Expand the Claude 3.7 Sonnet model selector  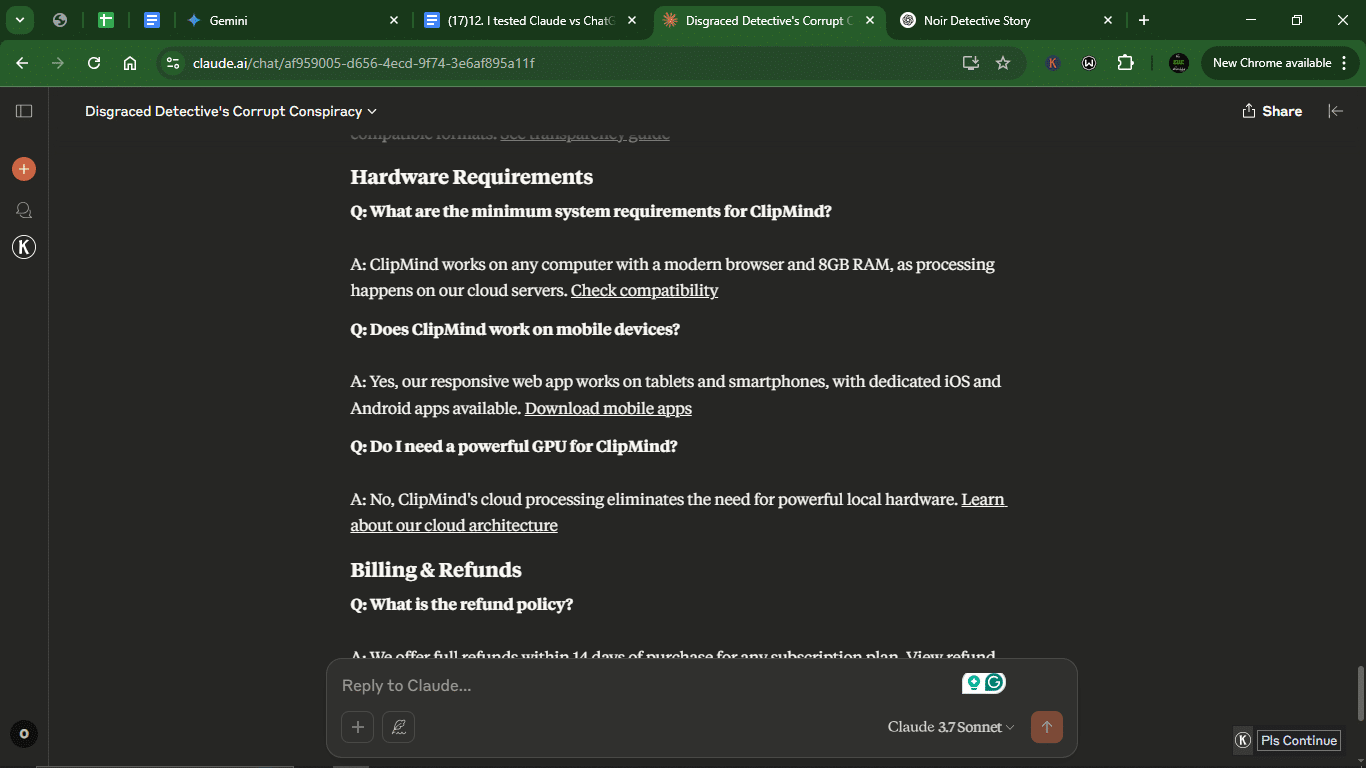951,727
